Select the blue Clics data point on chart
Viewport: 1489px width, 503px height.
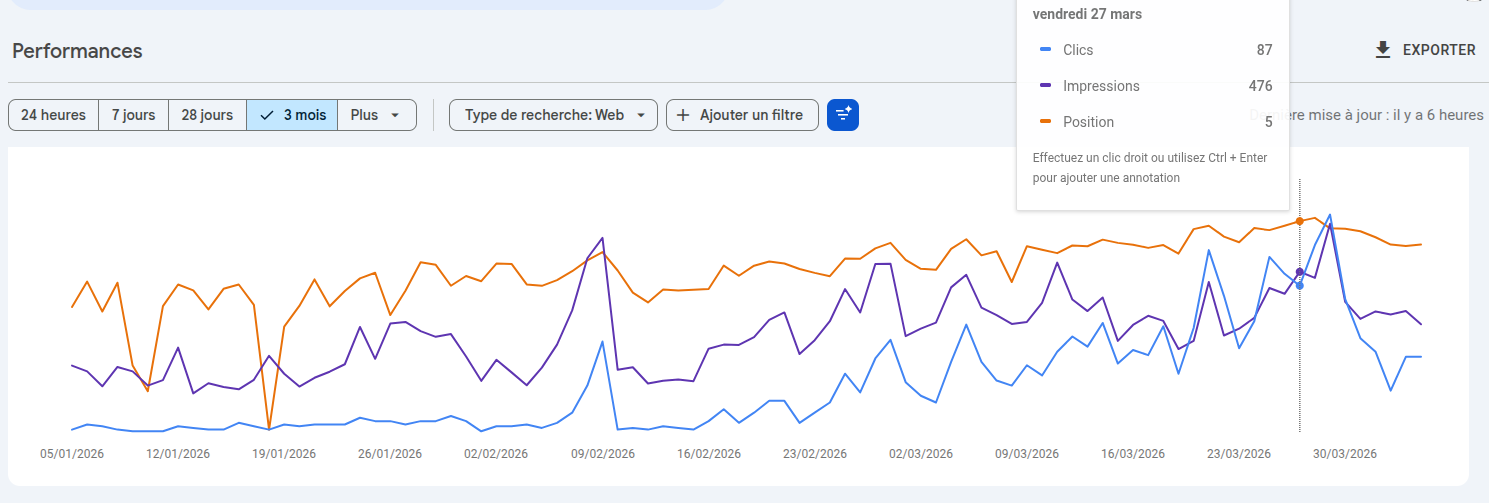pos(1299,286)
